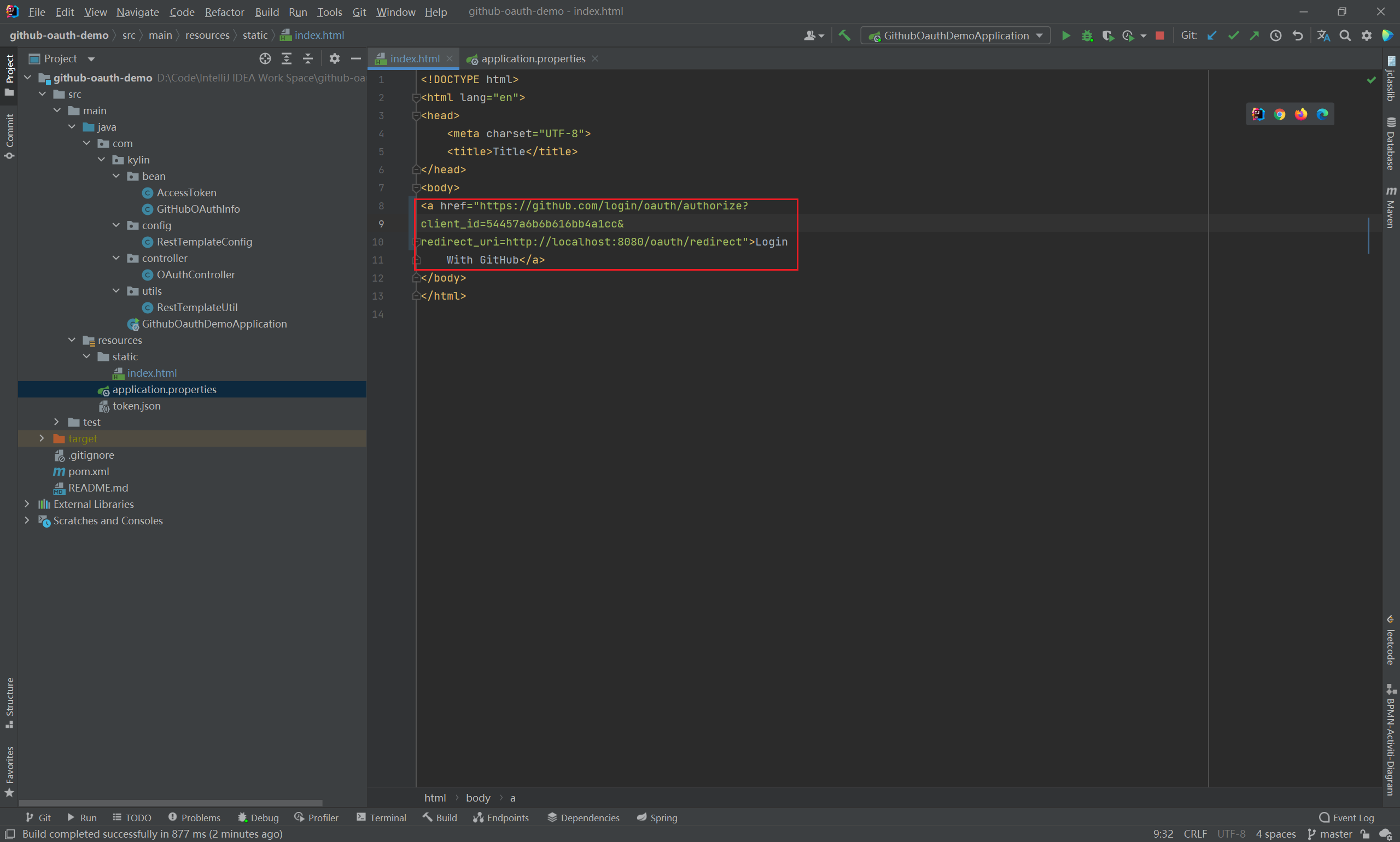Open the Terminal tool window
Viewport: 1400px width, 842px height.
[381, 817]
